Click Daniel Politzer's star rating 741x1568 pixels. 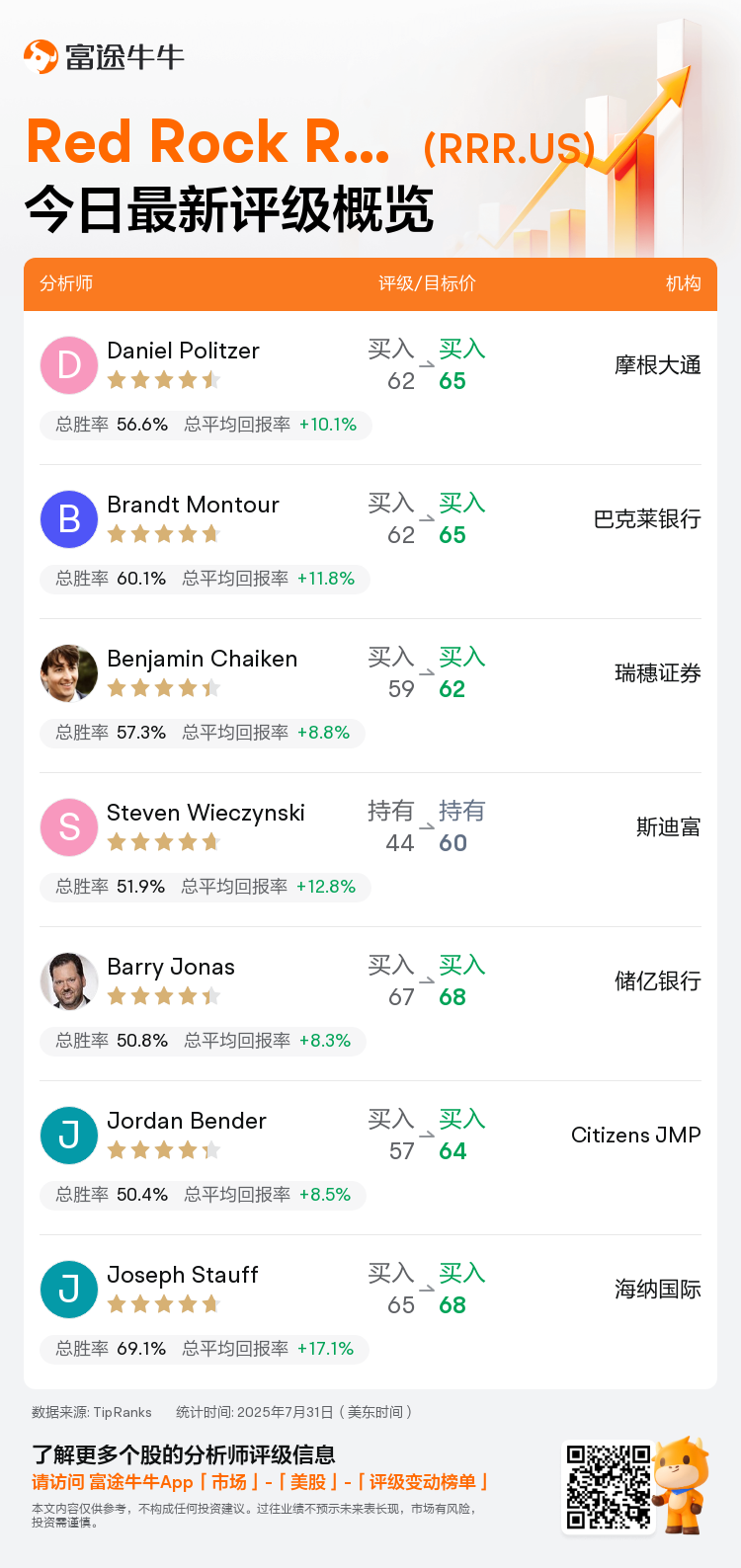(163, 380)
